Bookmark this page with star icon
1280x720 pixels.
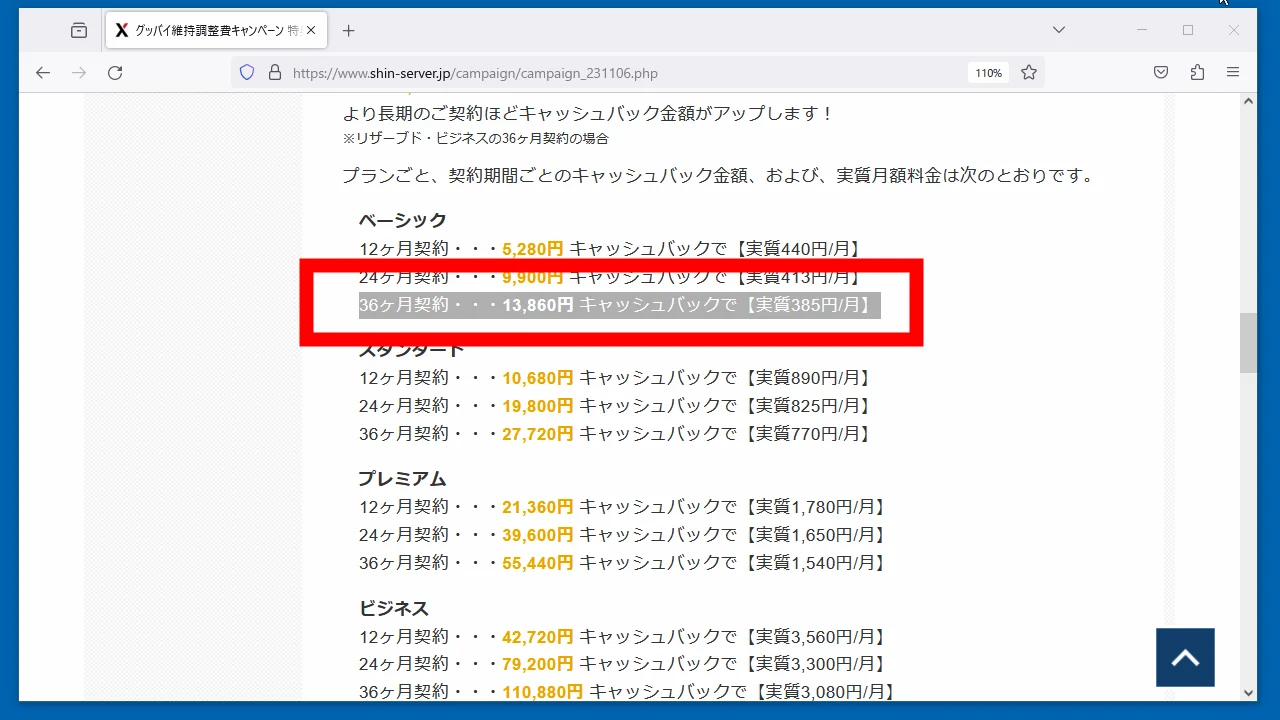click(1029, 73)
